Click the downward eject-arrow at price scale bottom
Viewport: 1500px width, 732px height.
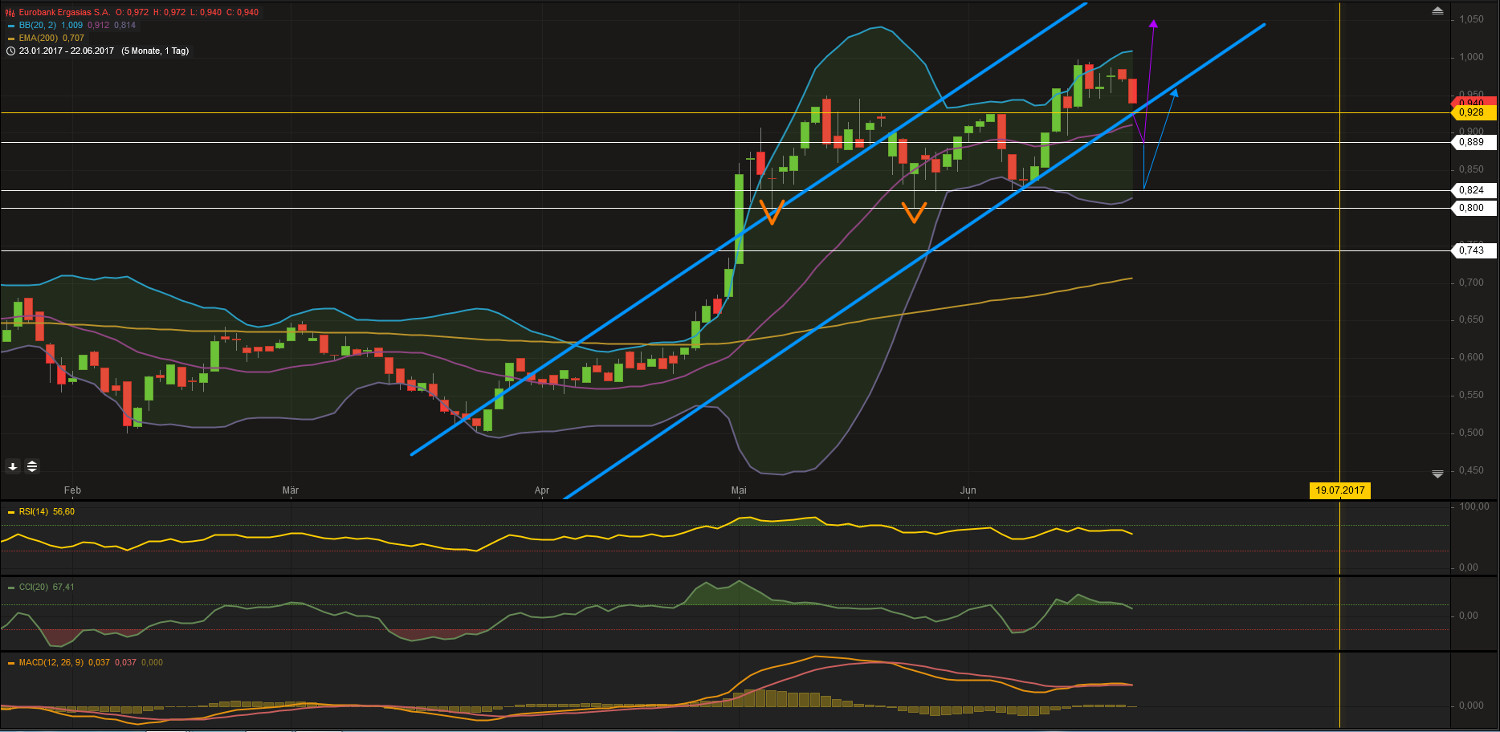coord(1437,473)
